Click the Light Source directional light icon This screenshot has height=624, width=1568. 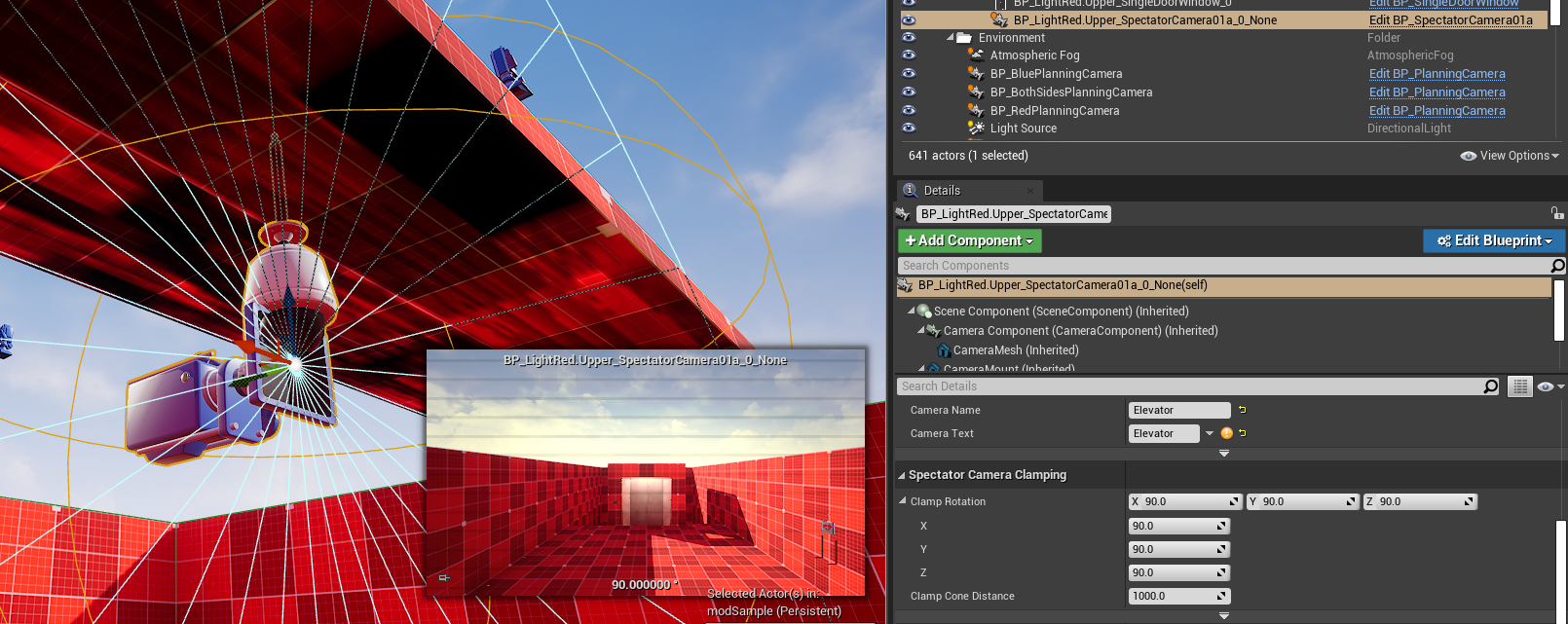976,128
